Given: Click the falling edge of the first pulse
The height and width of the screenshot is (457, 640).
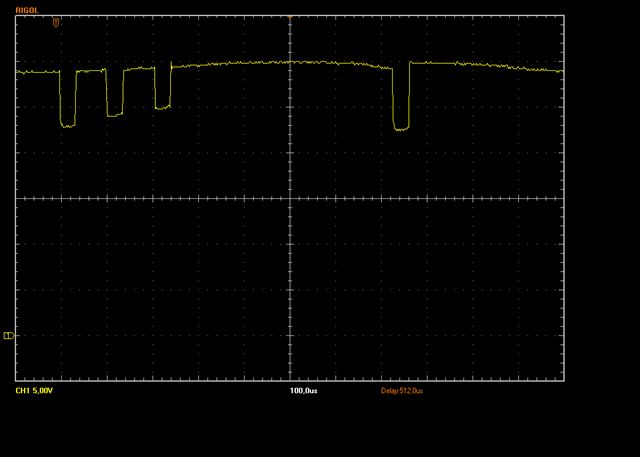Looking at the screenshot, I should point(60,98).
